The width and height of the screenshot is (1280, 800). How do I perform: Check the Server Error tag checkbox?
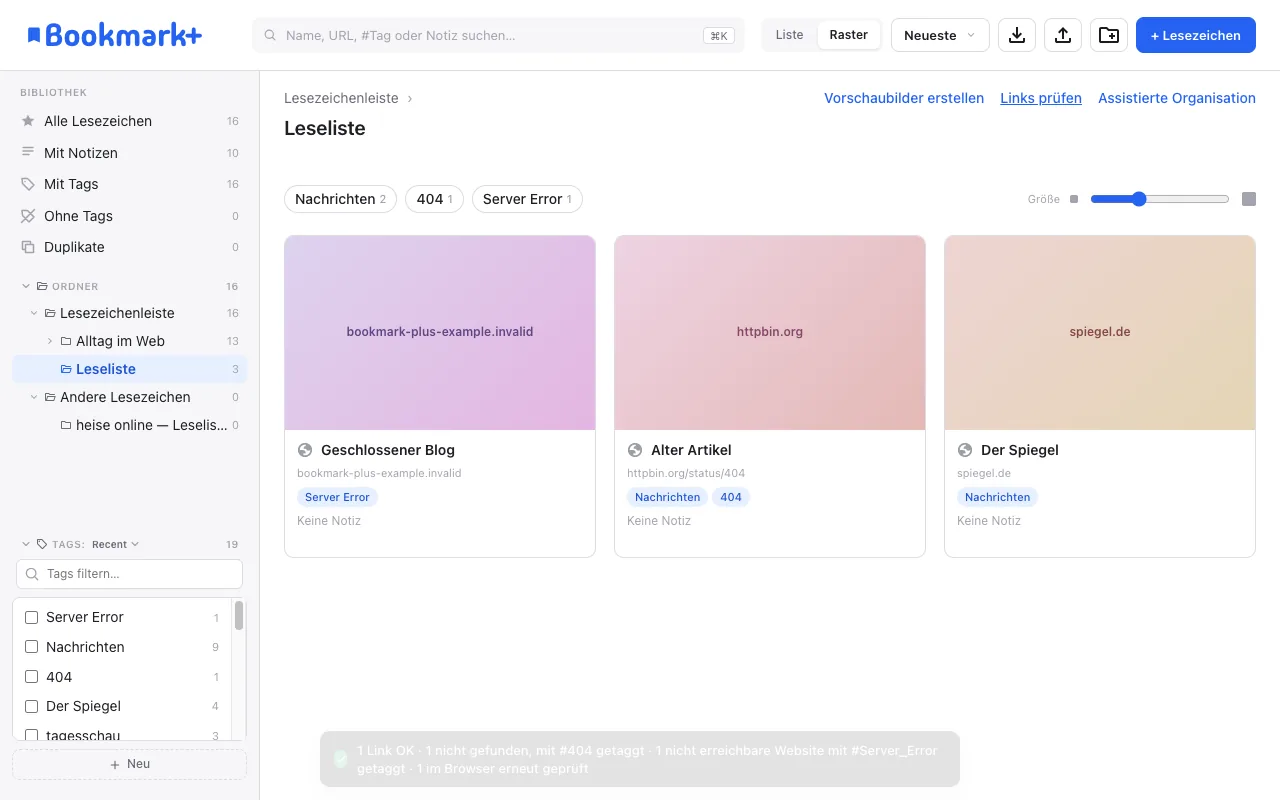click(x=31, y=617)
